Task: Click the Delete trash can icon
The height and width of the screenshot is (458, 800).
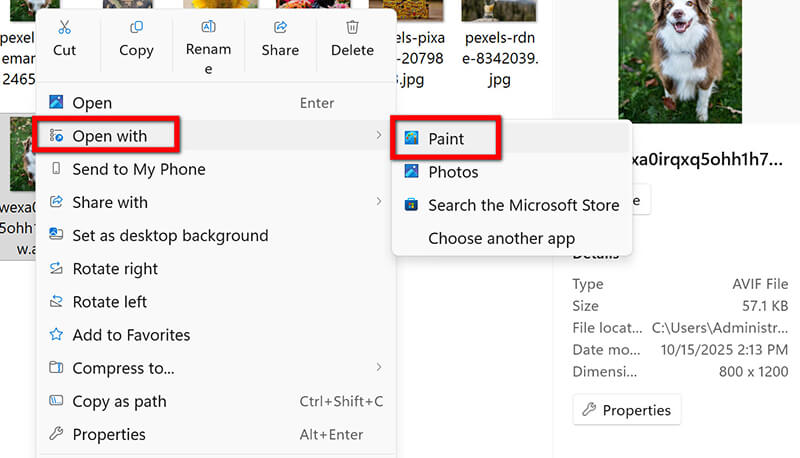Action: [x=352, y=28]
